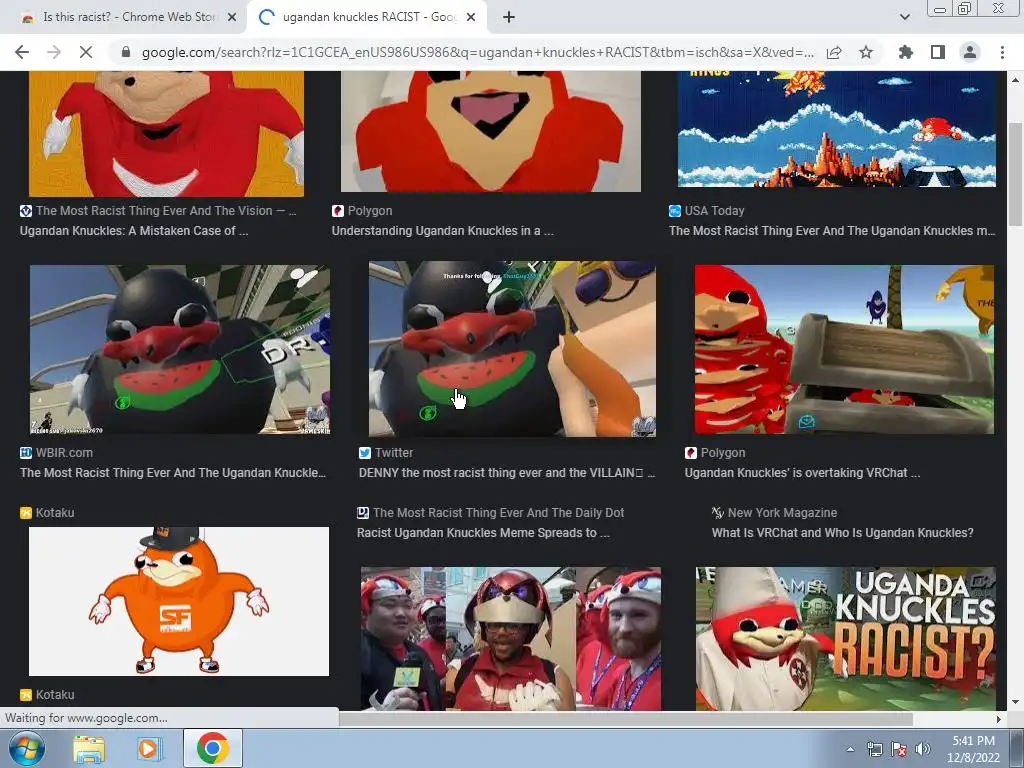Click the WBIR.com source label
Viewport: 1024px width, 768px height.
coord(64,453)
